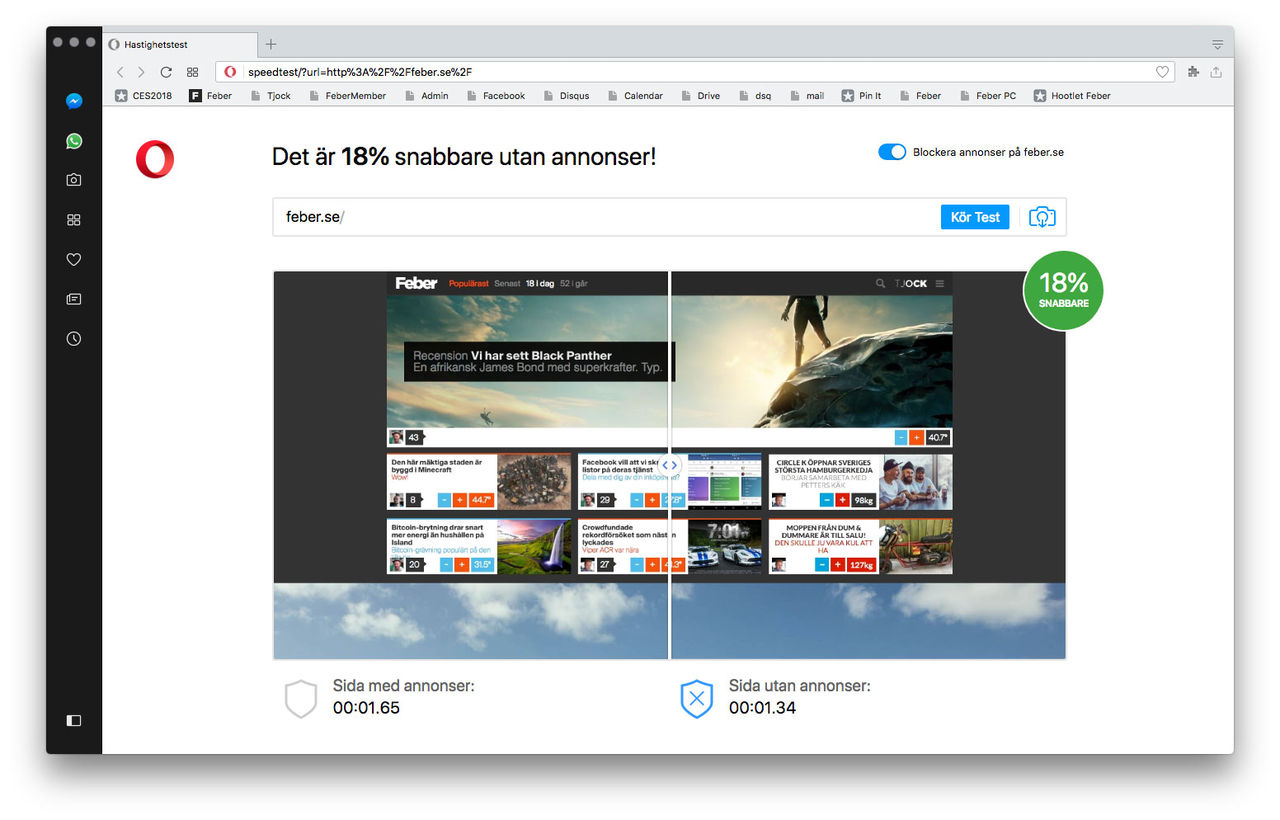Click Sida utan annonser time 00:01.34

762,708
